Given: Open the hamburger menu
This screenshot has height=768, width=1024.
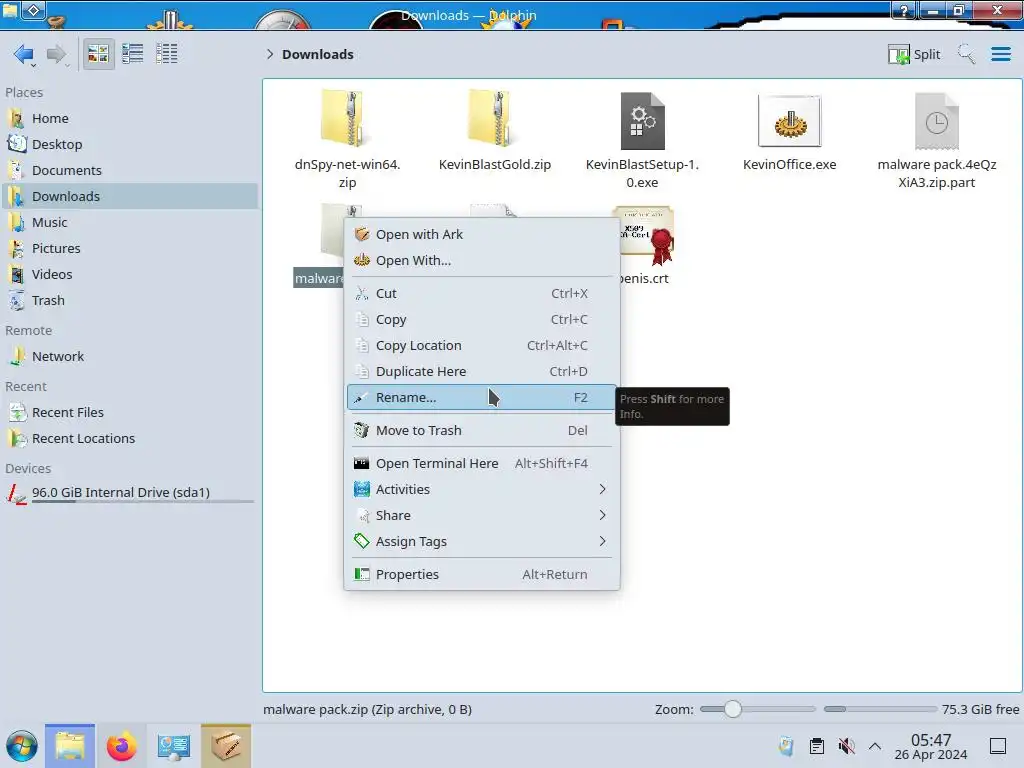Looking at the screenshot, I should coord(1000,54).
